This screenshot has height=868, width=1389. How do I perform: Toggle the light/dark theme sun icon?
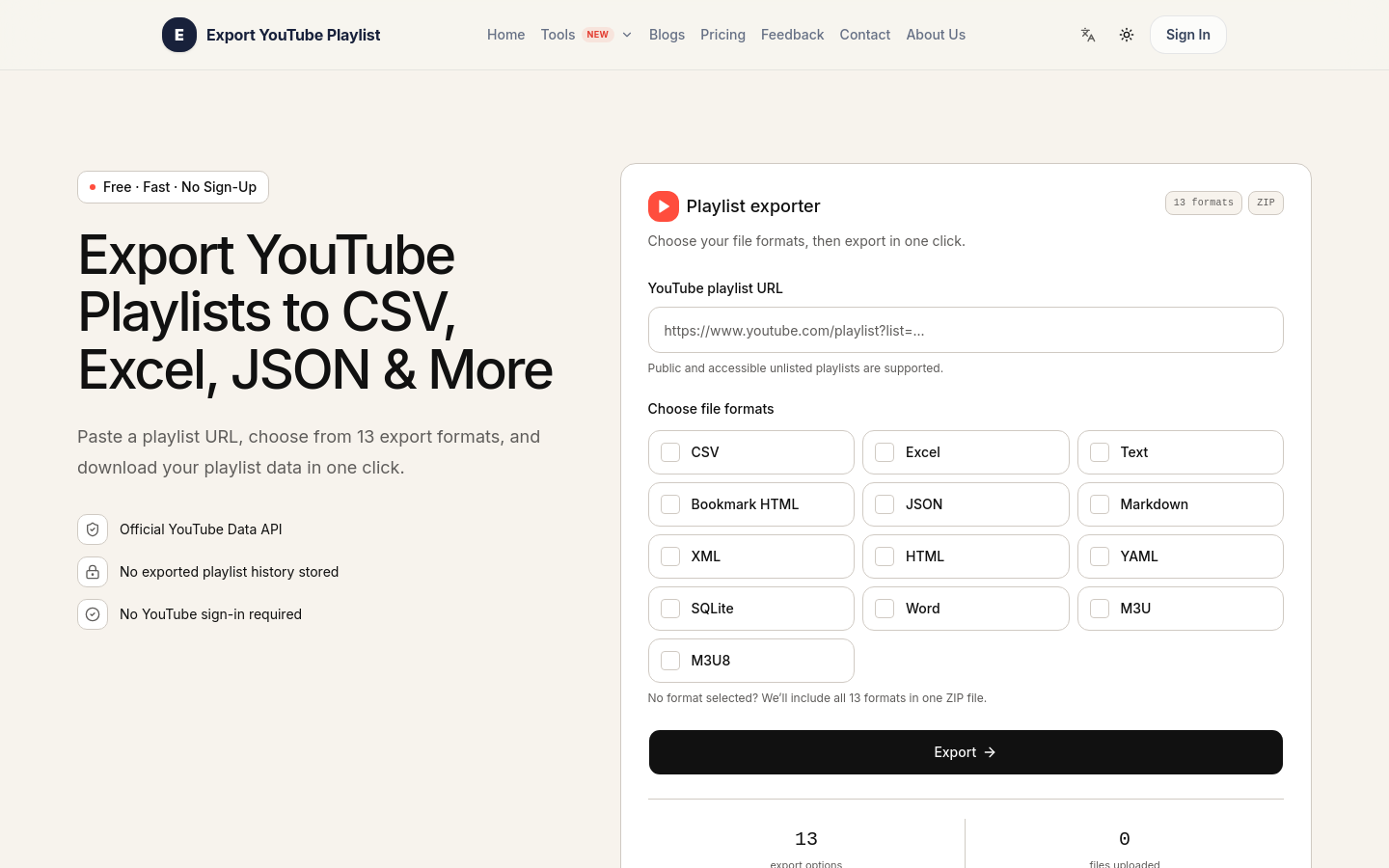coord(1127,35)
